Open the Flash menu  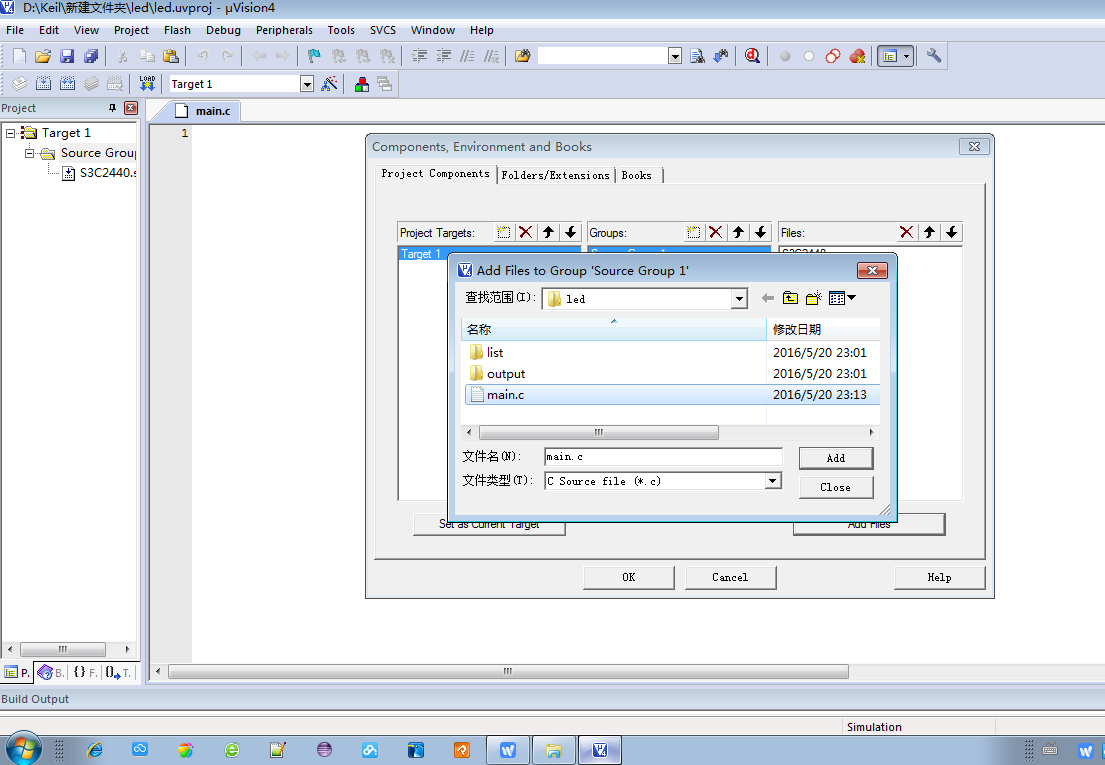coord(178,30)
